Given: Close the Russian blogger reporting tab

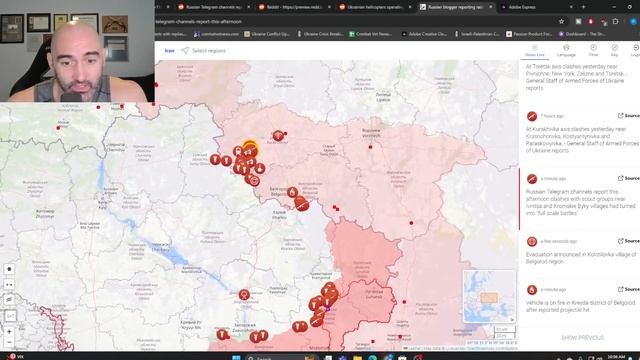Looking at the screenshot, I should tap(491, 7).
